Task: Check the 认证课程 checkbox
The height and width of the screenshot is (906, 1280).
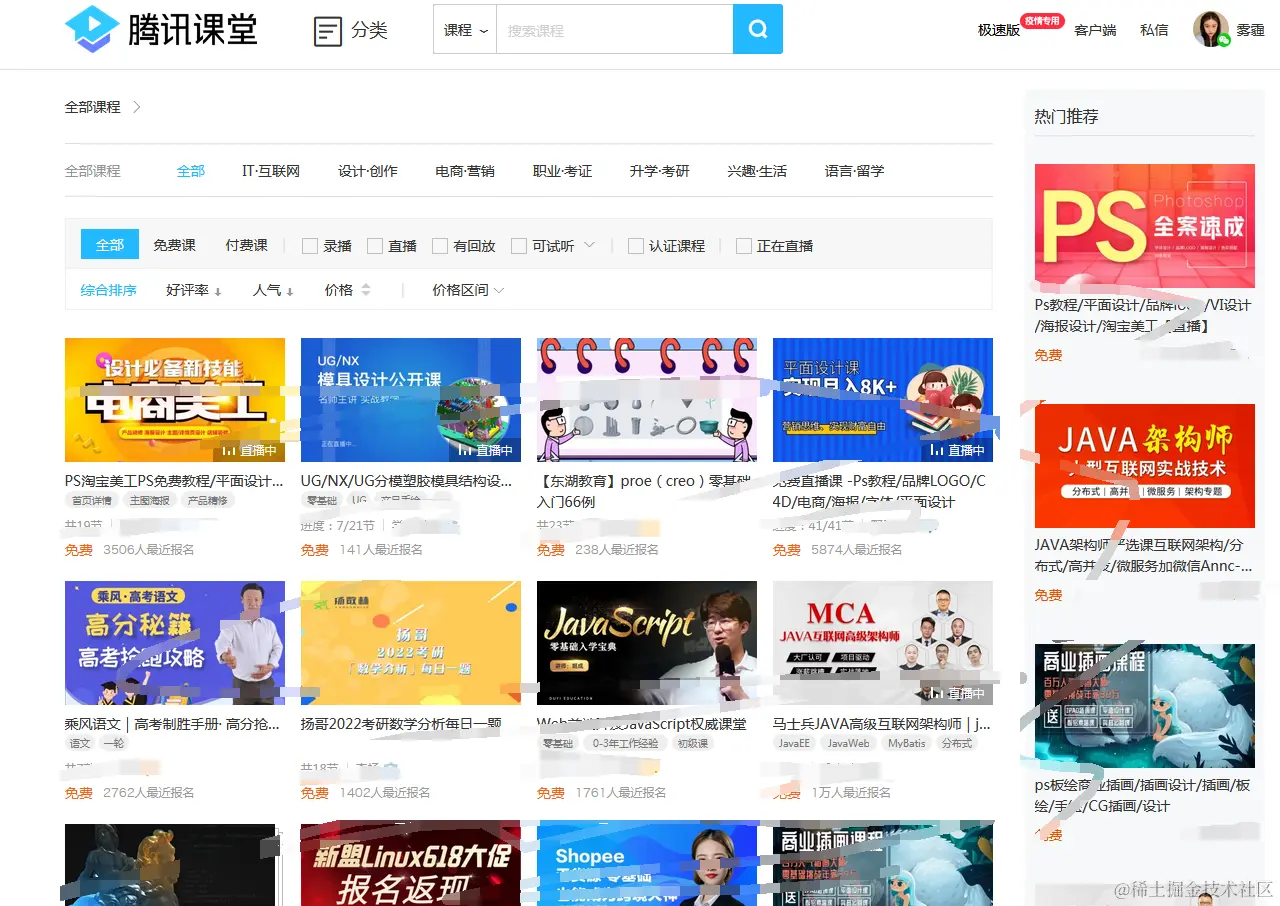Action: (636, 246)
